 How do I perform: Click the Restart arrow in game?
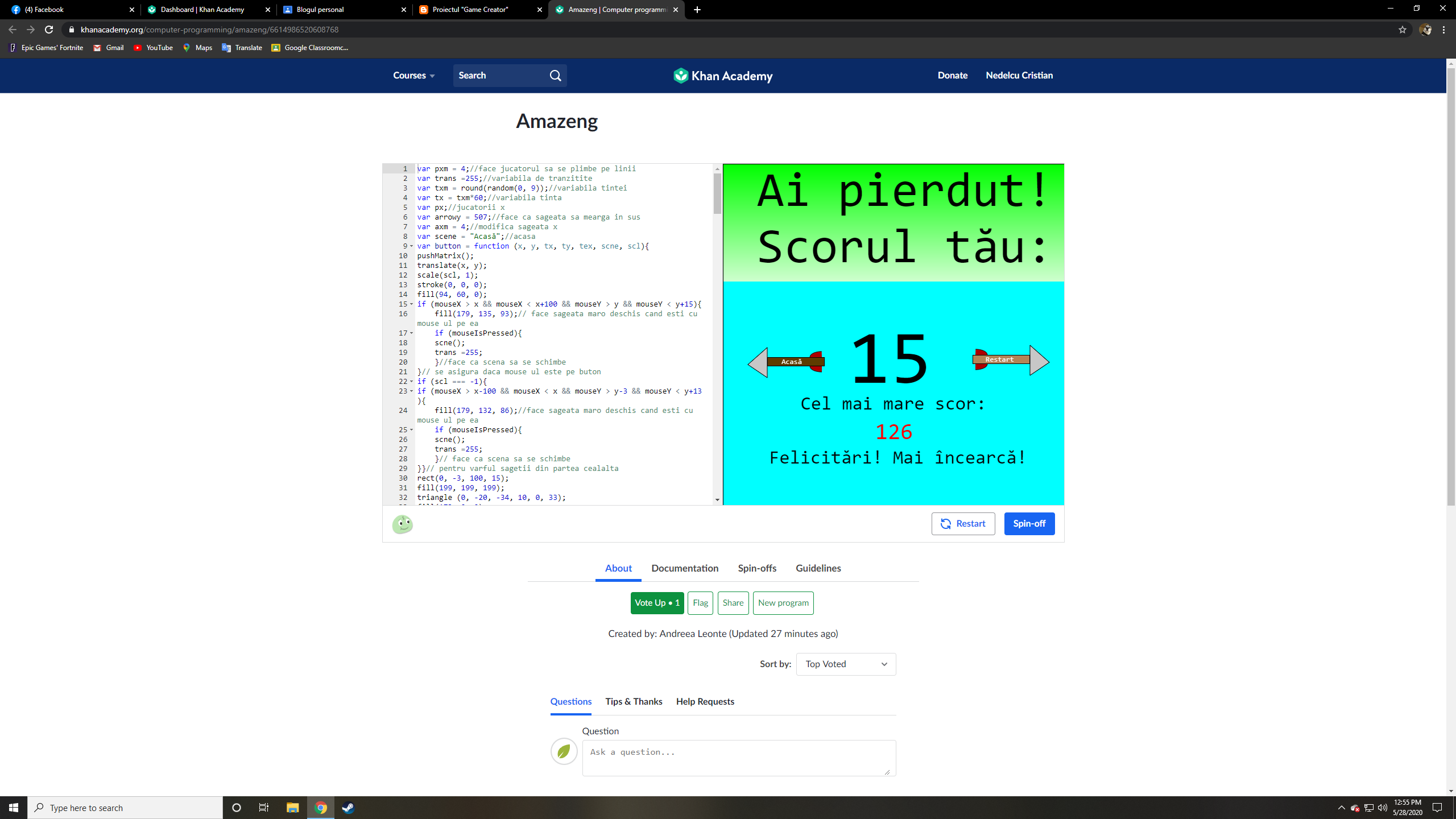(x=1011, y=360)
